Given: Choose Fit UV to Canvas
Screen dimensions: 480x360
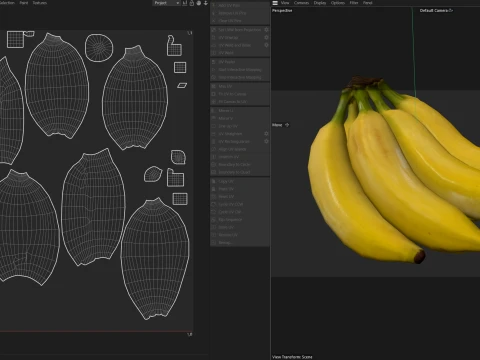Looking at the screenshot, I should point(240,94).
